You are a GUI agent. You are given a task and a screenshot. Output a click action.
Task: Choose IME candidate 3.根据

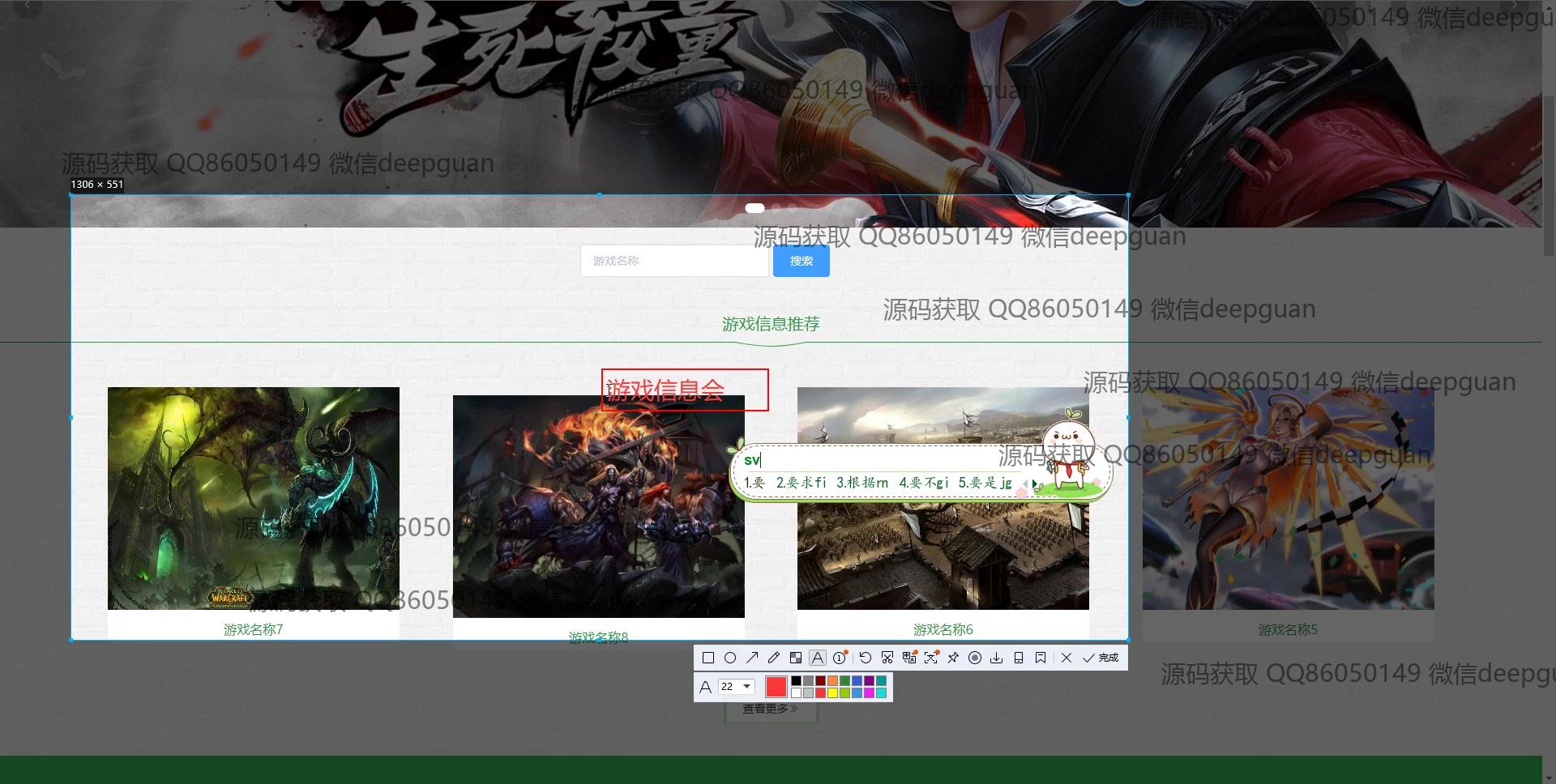tap(862, 483)
